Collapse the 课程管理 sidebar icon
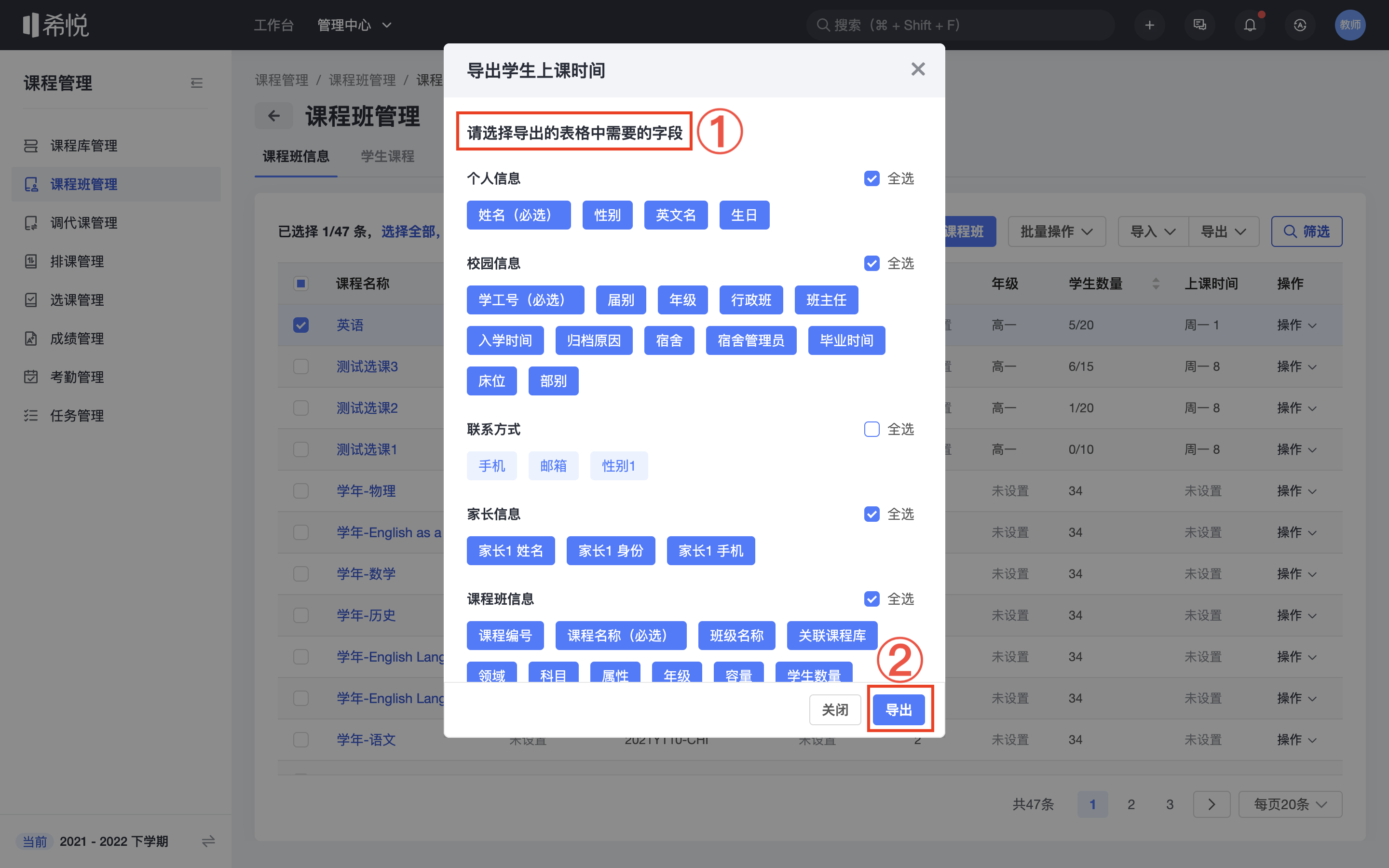 196,83
